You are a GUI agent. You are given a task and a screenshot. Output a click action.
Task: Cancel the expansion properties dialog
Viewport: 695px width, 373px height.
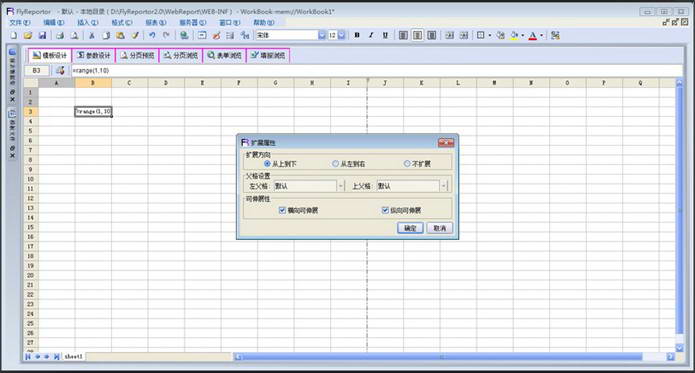[440, 228]
